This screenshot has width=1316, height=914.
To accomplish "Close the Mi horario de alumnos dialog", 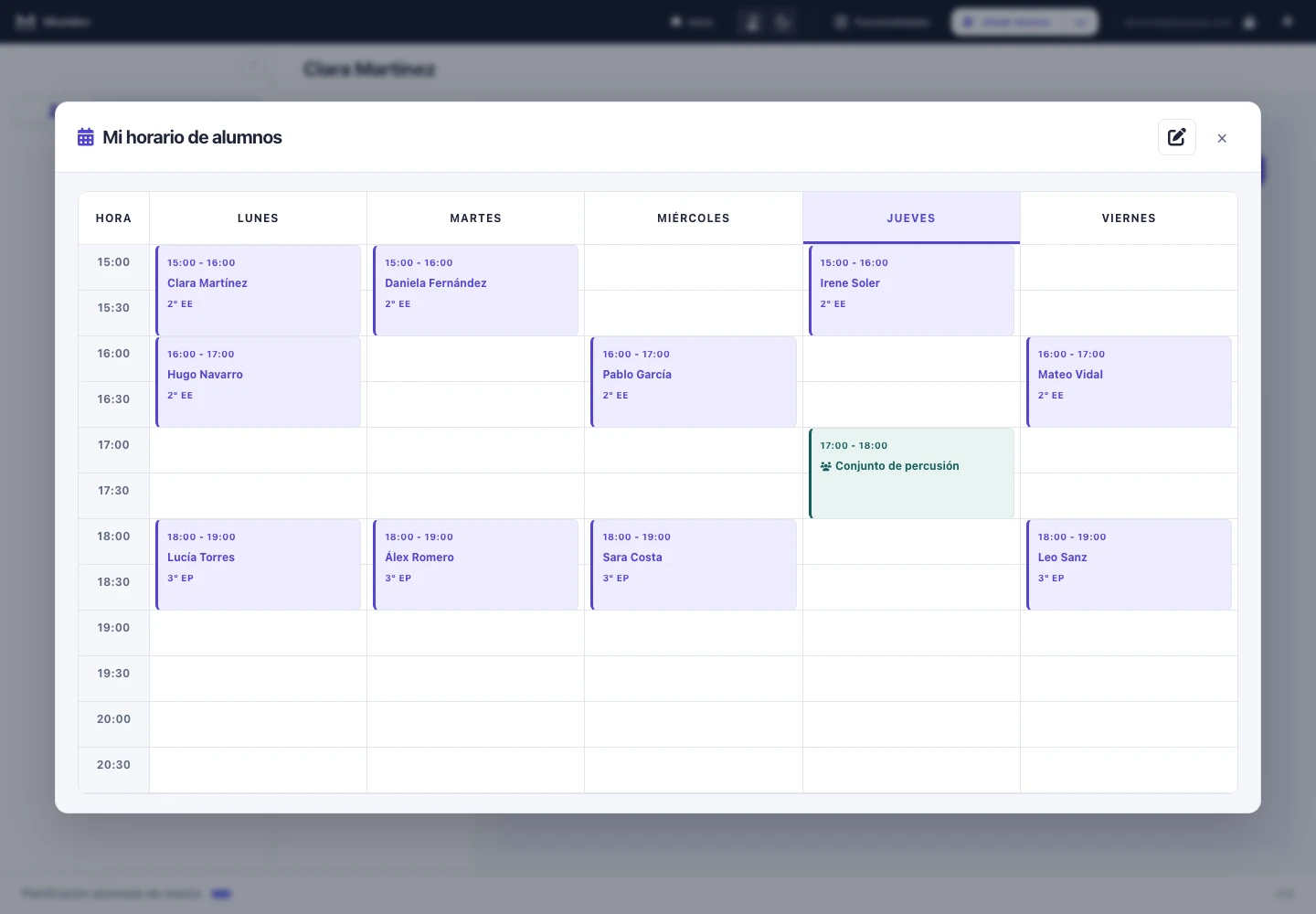I will pos(1222,138).
